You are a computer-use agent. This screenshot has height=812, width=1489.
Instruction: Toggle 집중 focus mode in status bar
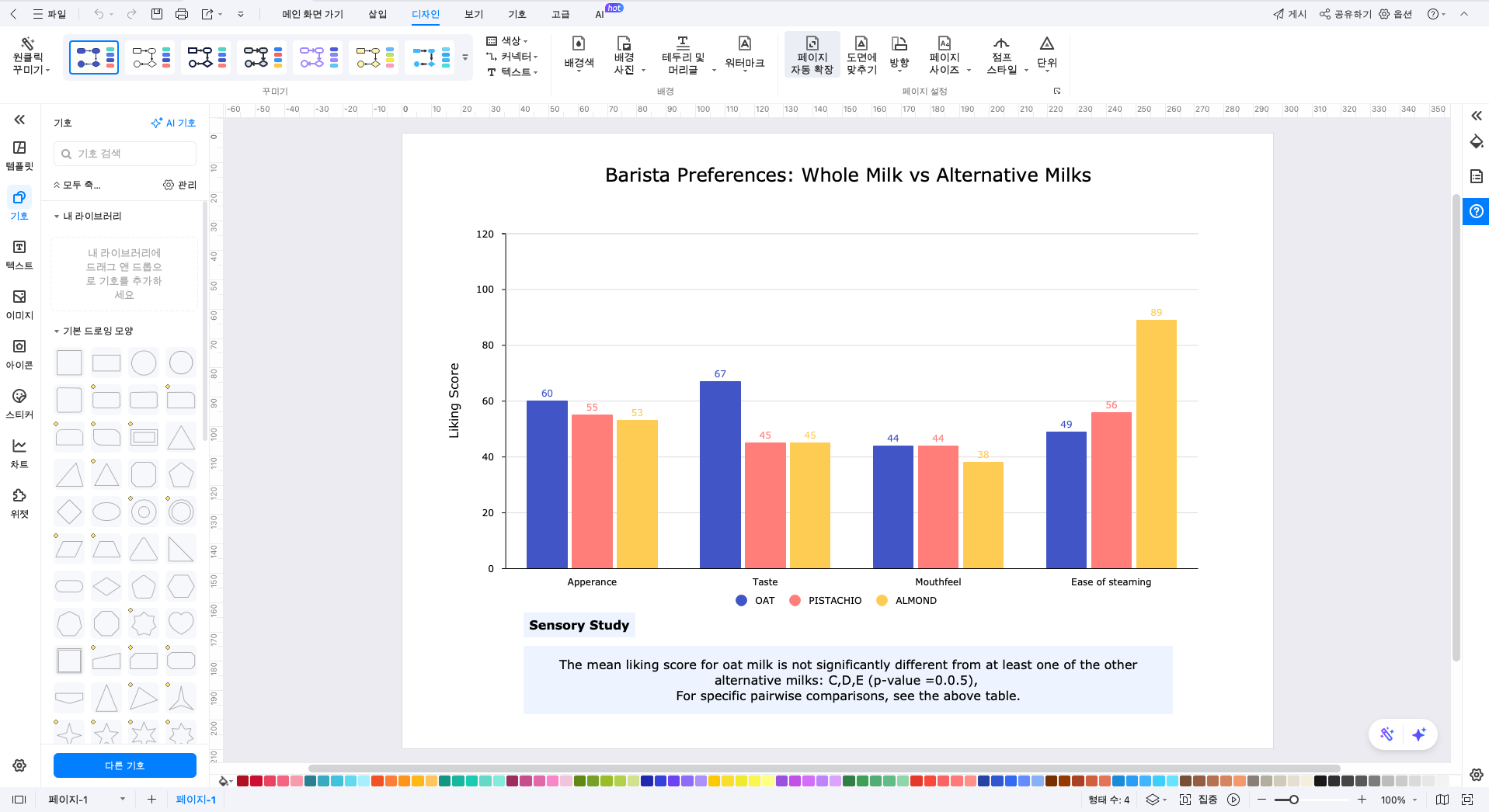tap(1199, 800)
